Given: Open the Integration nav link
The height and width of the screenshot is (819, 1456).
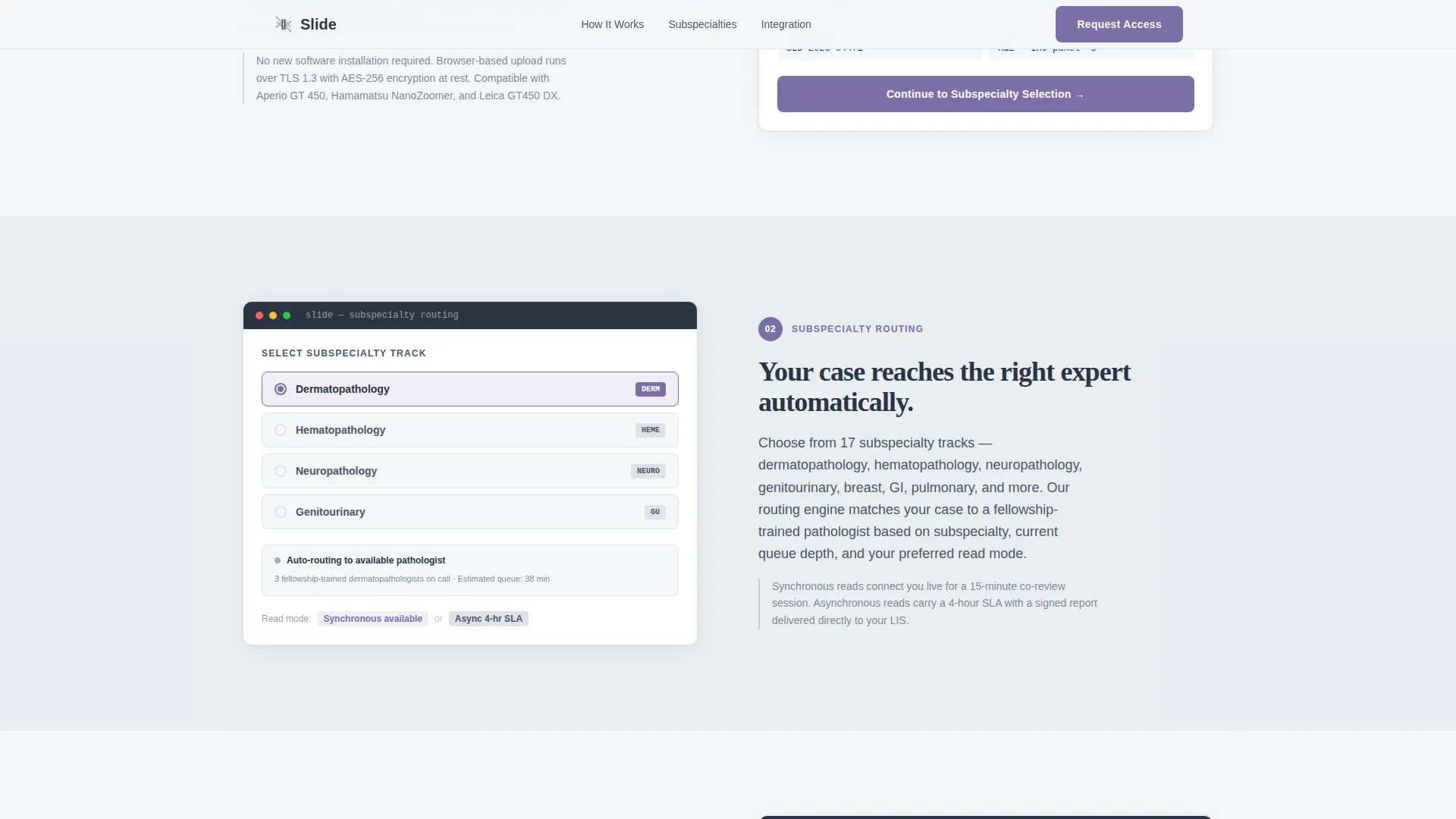Looking at the screenshot, I should [786, 24].
